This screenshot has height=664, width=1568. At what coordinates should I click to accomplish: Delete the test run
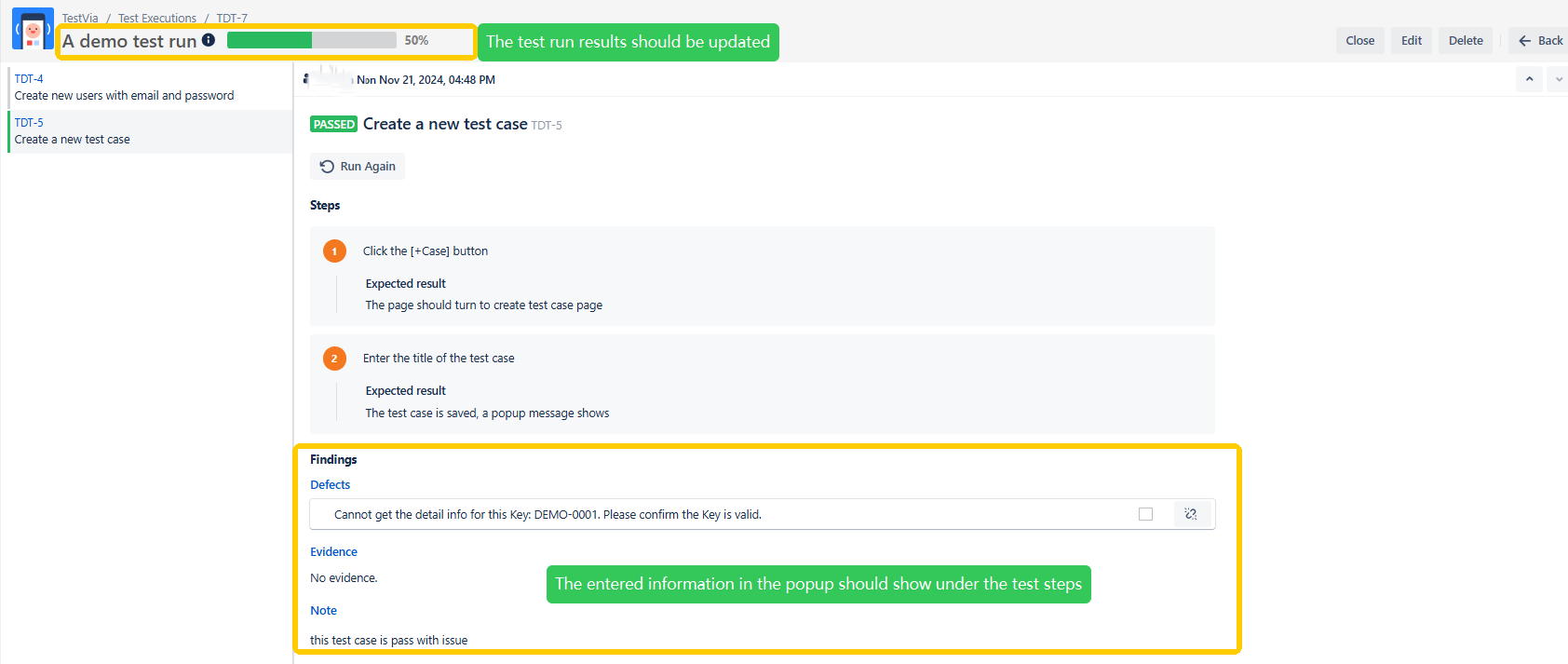click(1465, 41)
